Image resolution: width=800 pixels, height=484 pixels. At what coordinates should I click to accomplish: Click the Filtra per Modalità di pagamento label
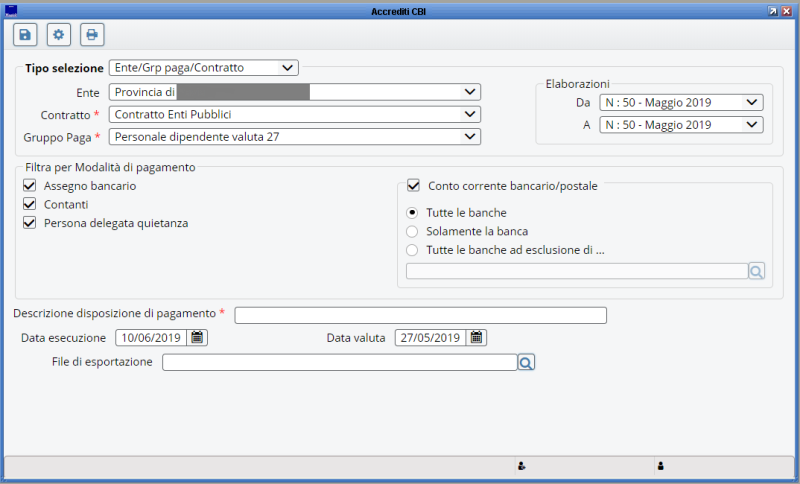(x=110, y=167)
